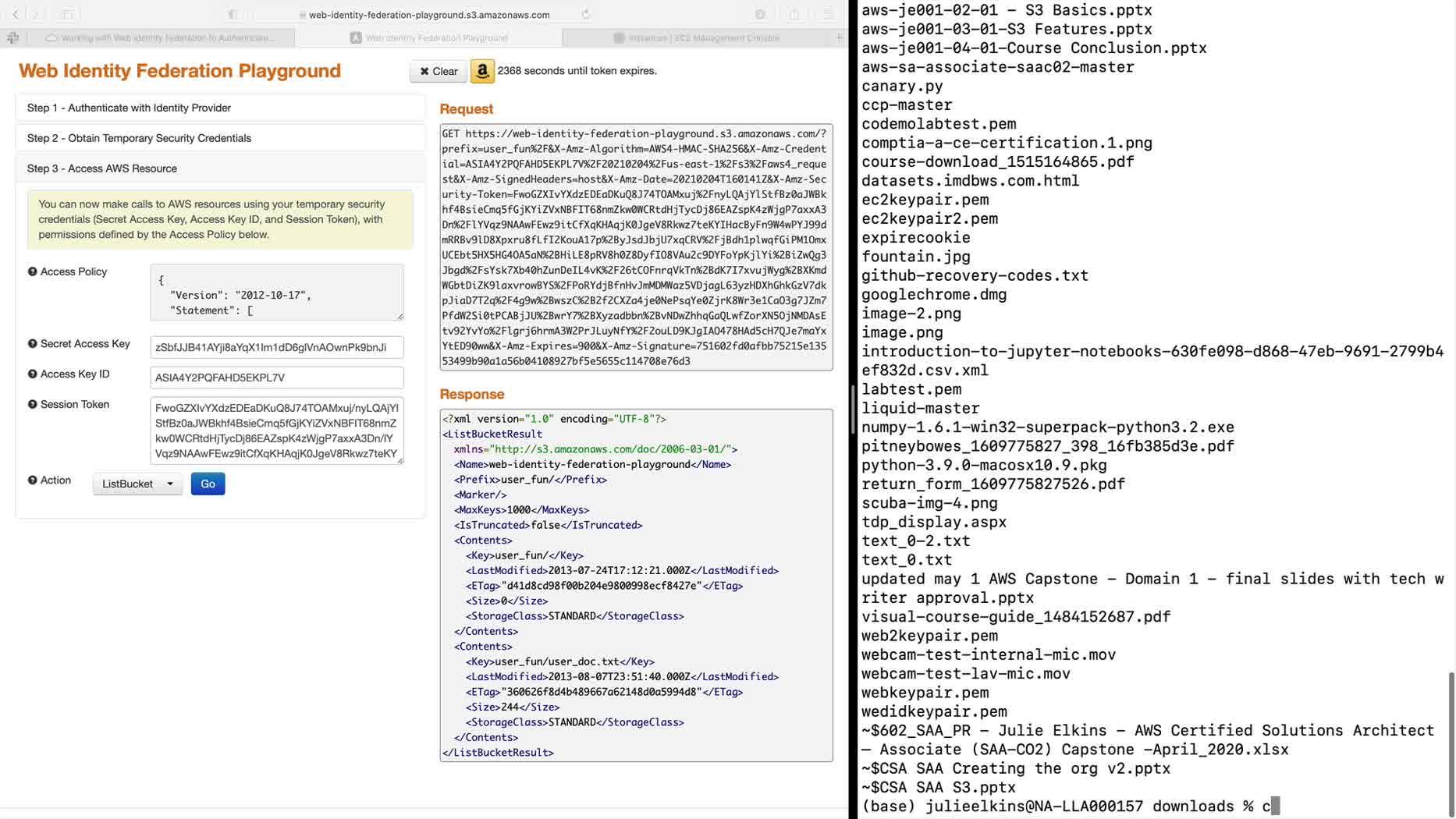Click the Response section heading
The width and height of the screenshot is (1456, 819).
tap(472, 395)
